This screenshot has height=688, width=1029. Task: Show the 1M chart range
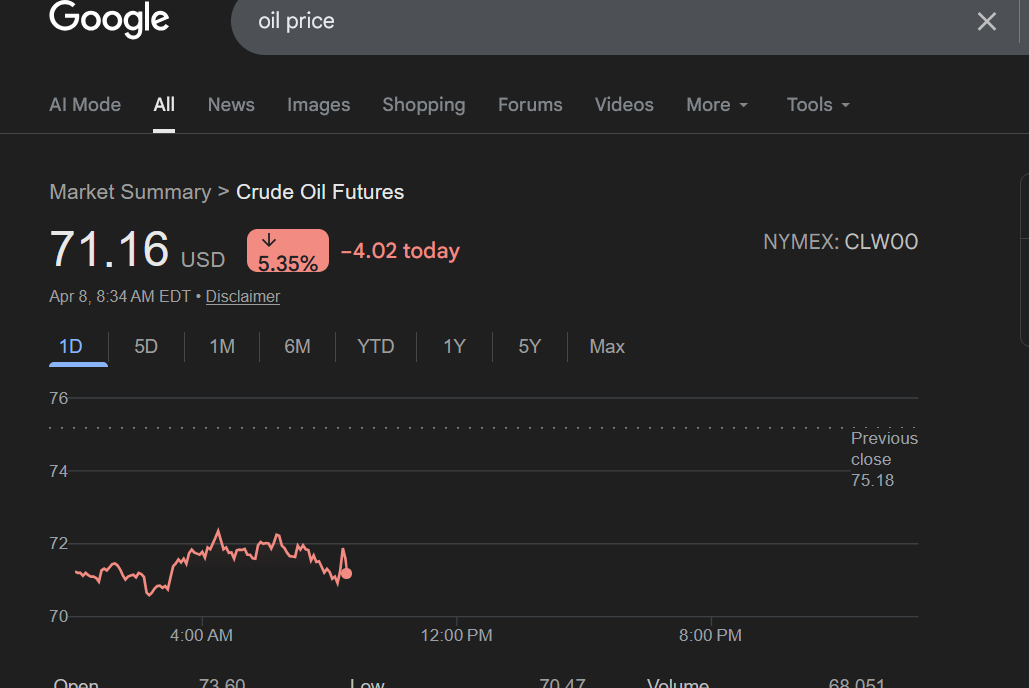(x=222, y=347)
